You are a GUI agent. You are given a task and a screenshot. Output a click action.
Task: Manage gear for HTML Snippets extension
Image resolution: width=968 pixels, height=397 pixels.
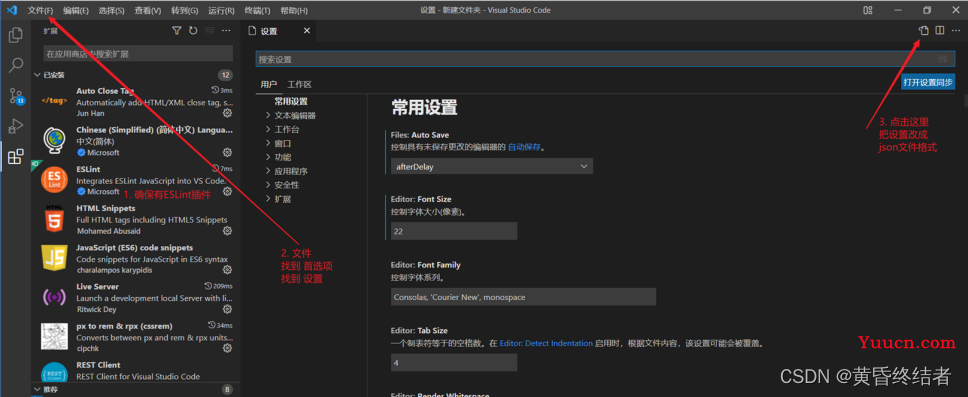point(227,230)
